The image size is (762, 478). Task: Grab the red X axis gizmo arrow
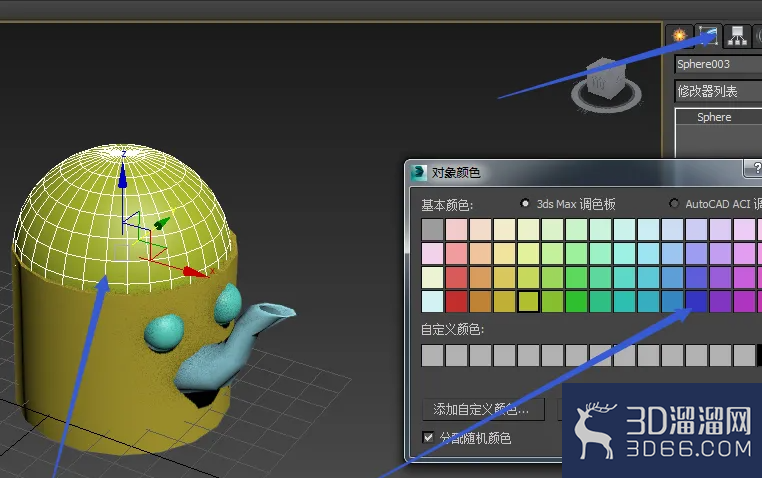195,272
